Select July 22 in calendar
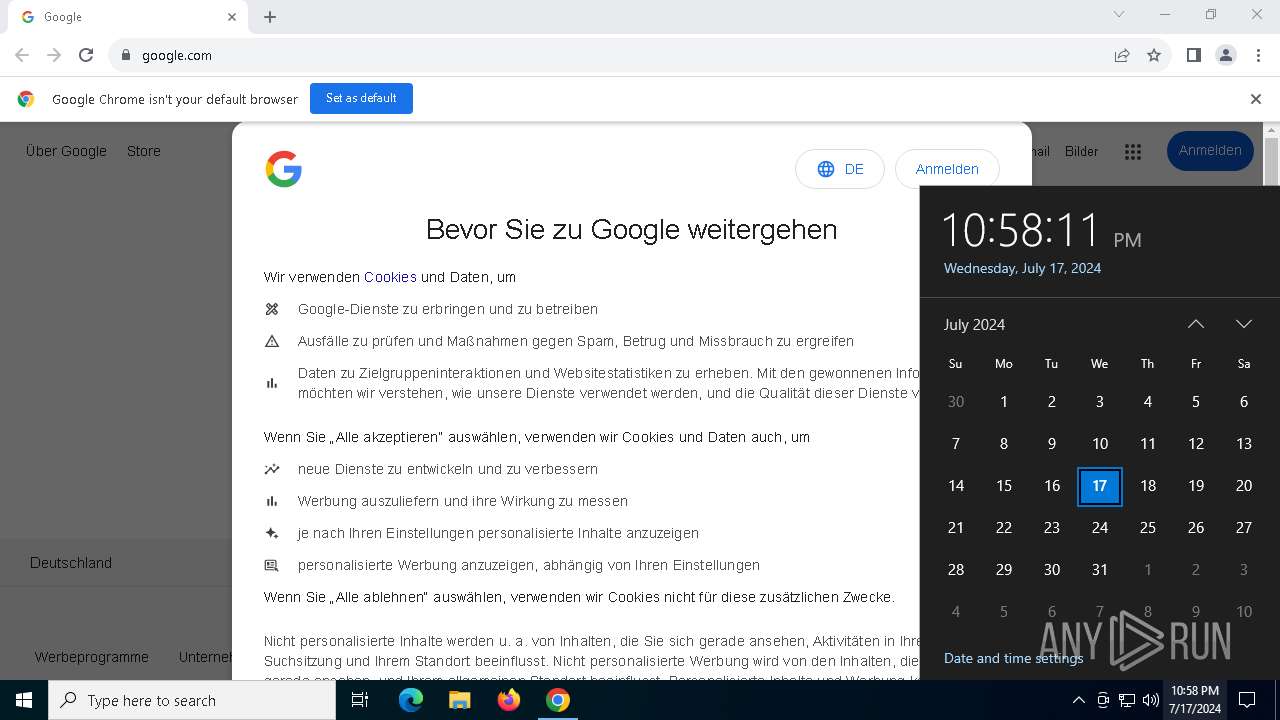 click(x=1003, y=528)
